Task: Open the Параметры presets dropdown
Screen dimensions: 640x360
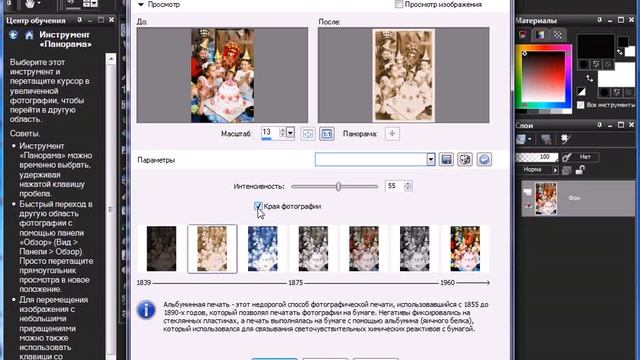Action: point(431,160)
